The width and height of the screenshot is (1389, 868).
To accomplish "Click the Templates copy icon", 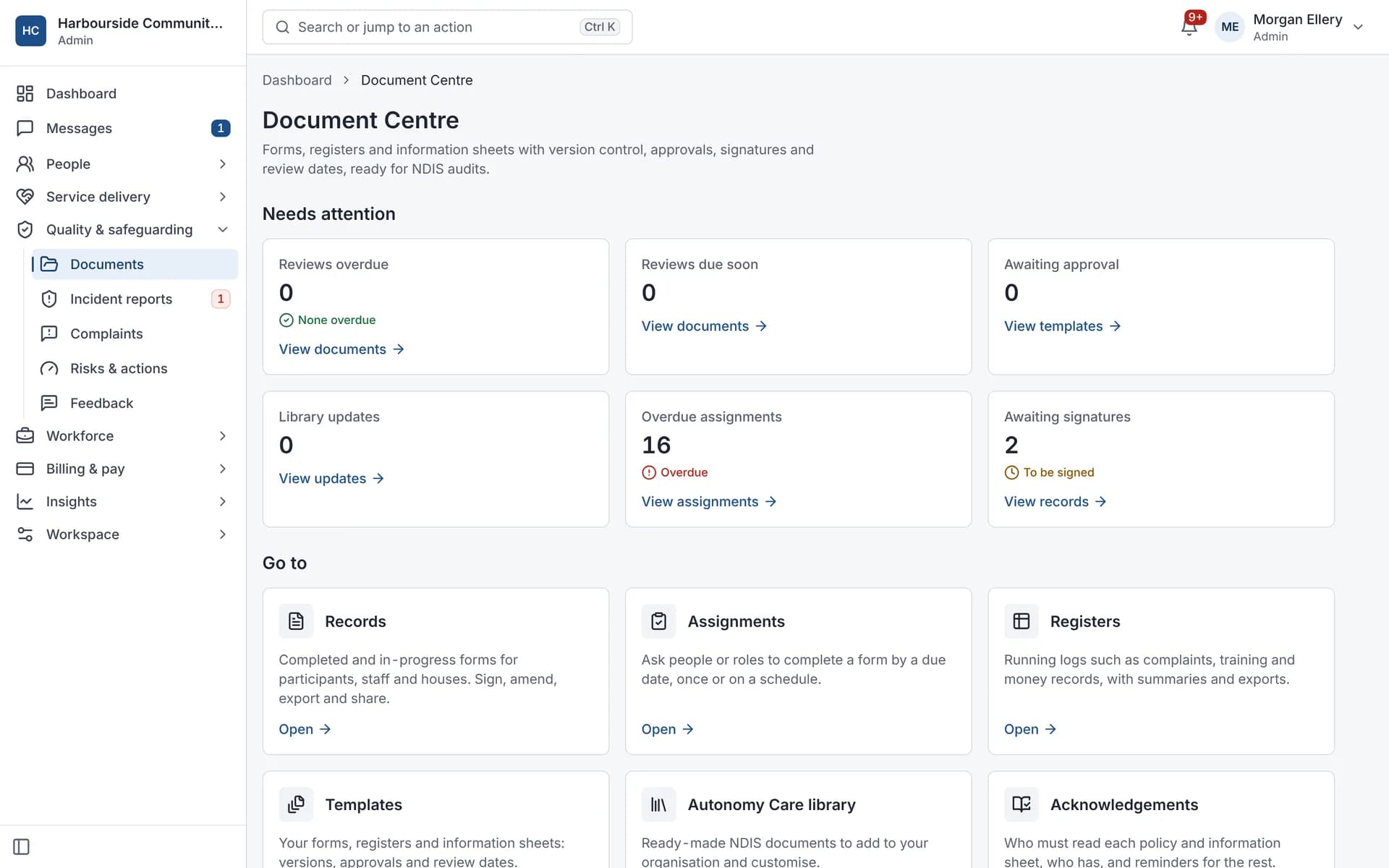I will point(296,804).
